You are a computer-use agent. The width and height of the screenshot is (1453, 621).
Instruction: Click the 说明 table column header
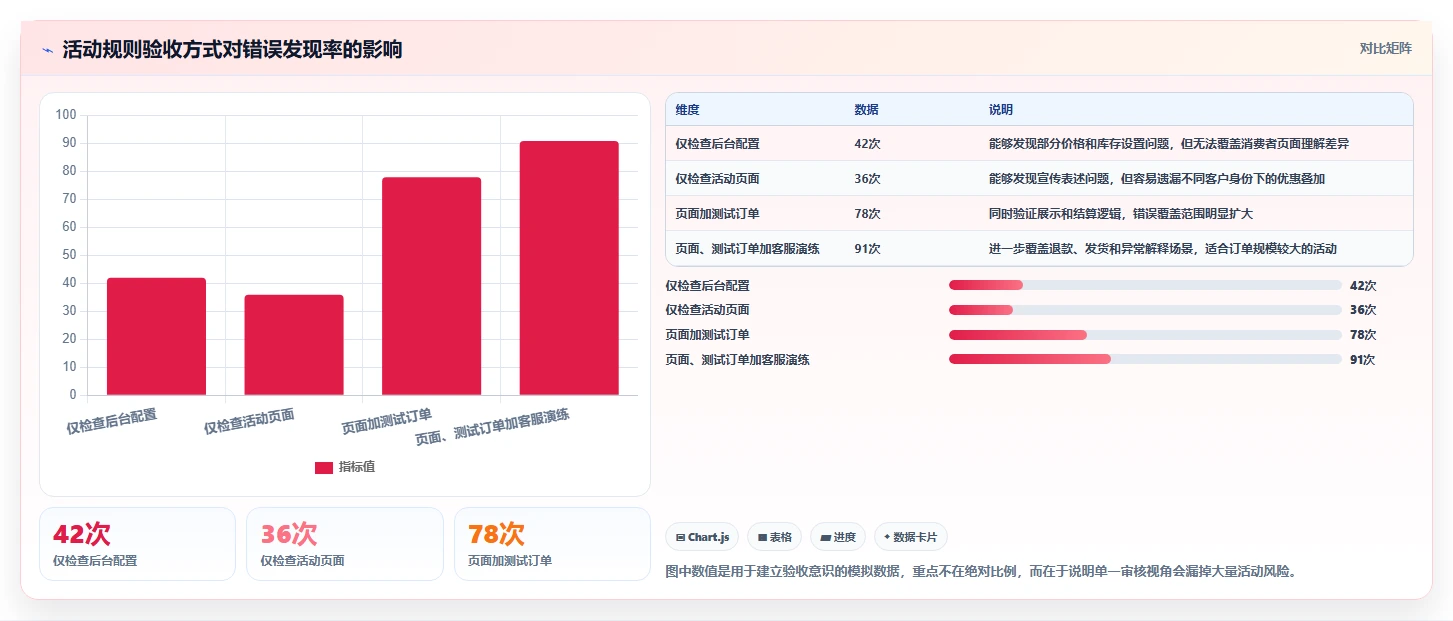pos(1000,110)
